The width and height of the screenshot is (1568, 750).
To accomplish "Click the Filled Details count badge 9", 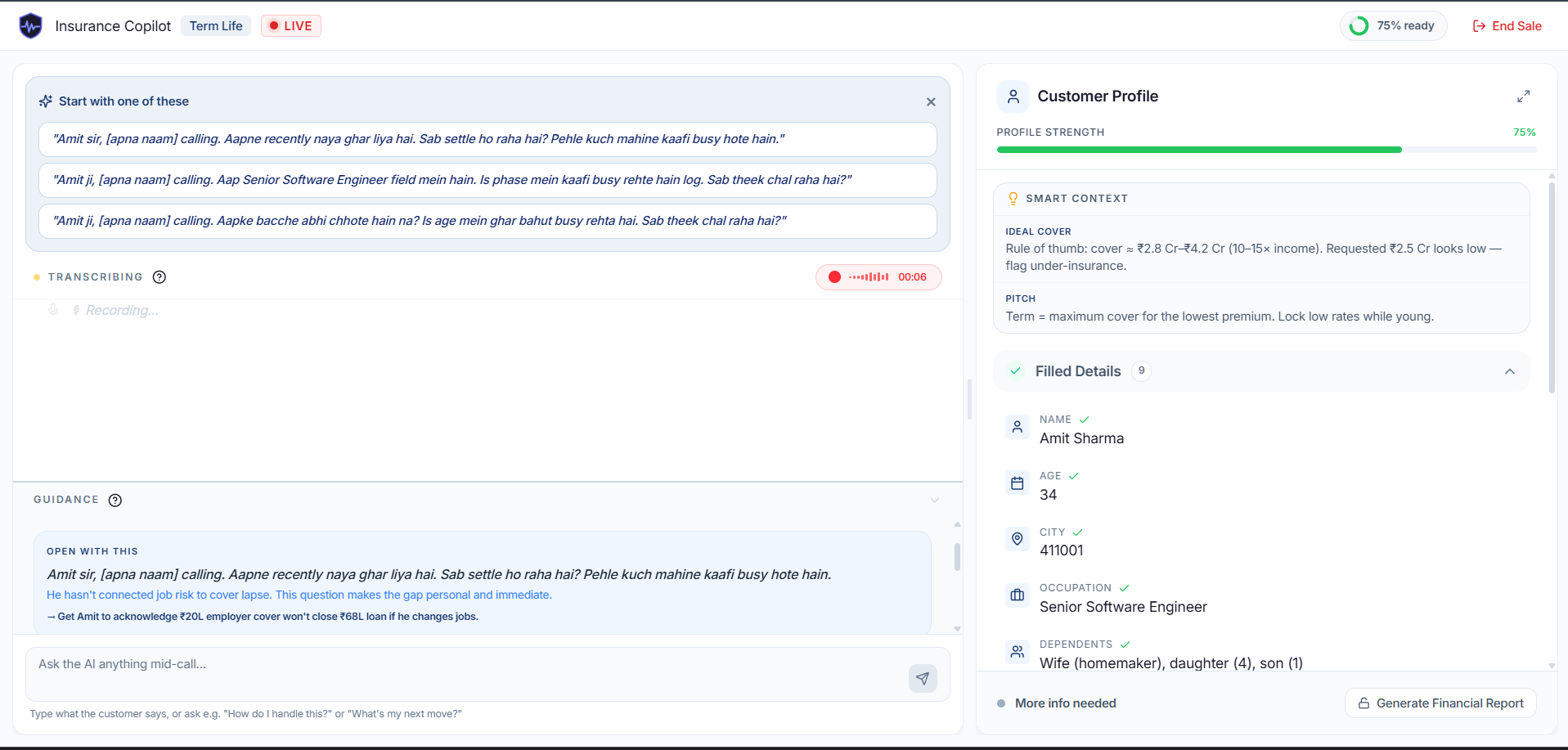I will click(1141, 371).
